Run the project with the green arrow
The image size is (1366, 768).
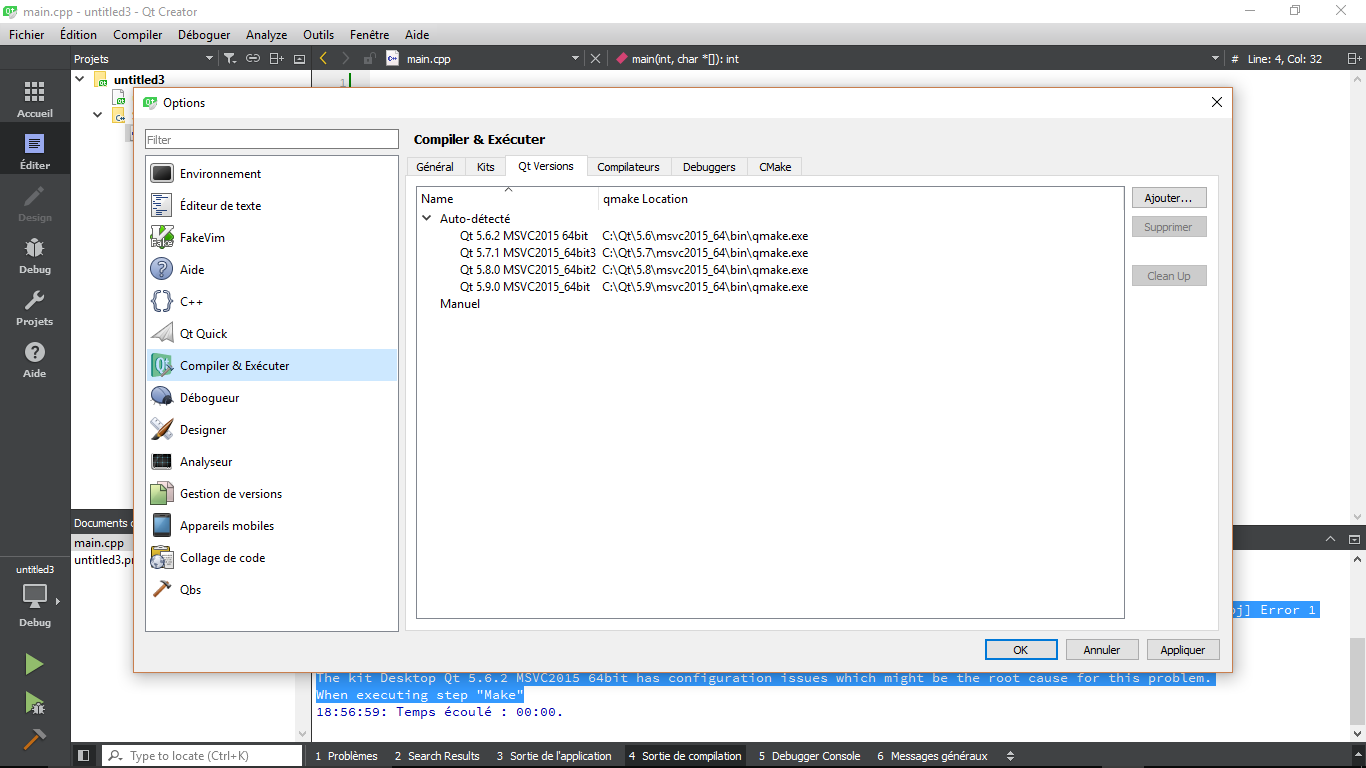click(34, 664)
